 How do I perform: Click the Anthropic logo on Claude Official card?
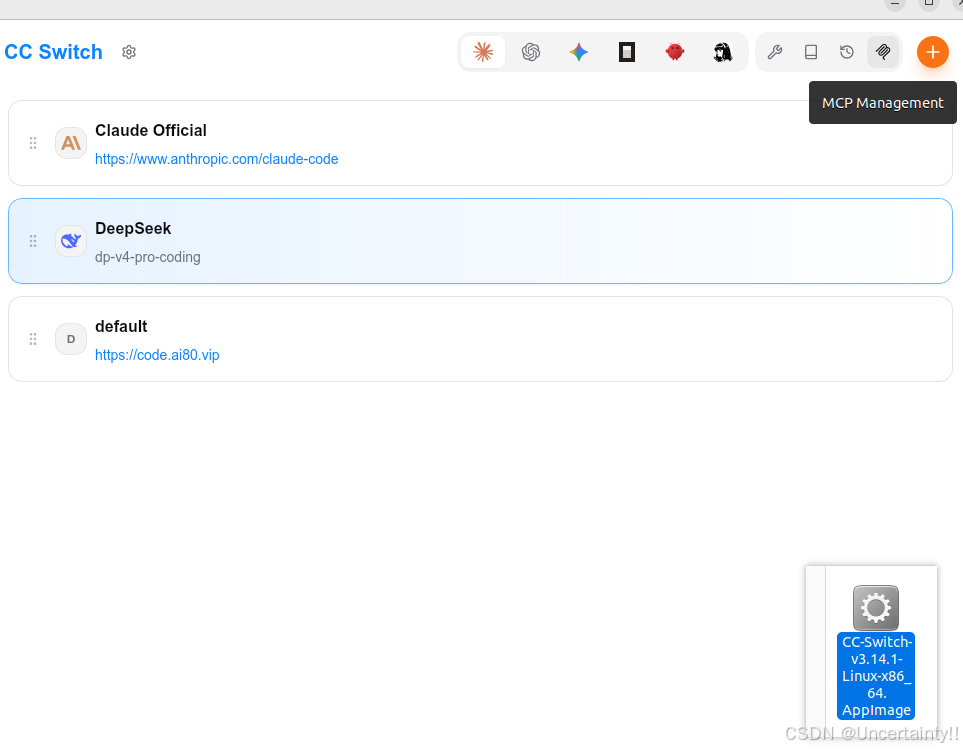(71, 143)
